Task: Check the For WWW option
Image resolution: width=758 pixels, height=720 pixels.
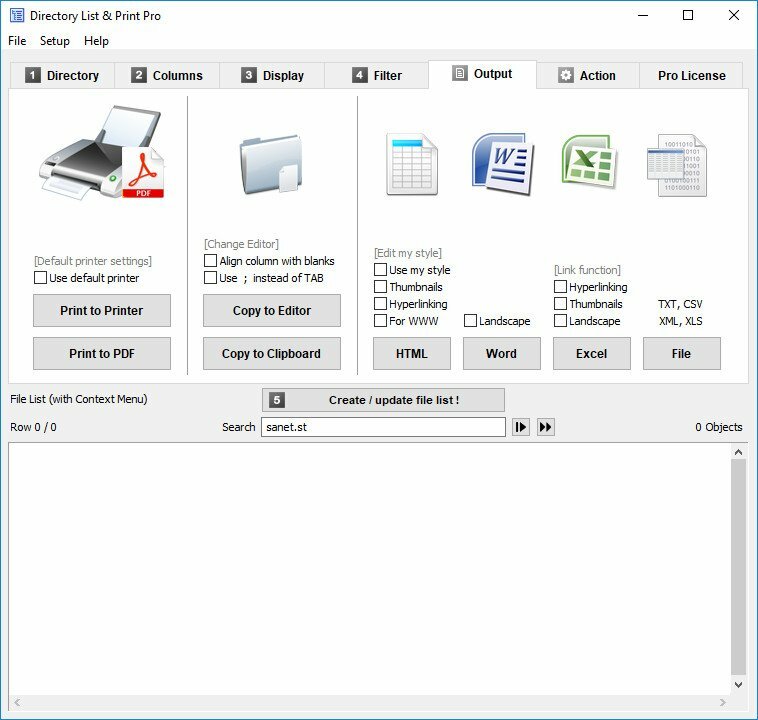Action: (x=381, y=321)
